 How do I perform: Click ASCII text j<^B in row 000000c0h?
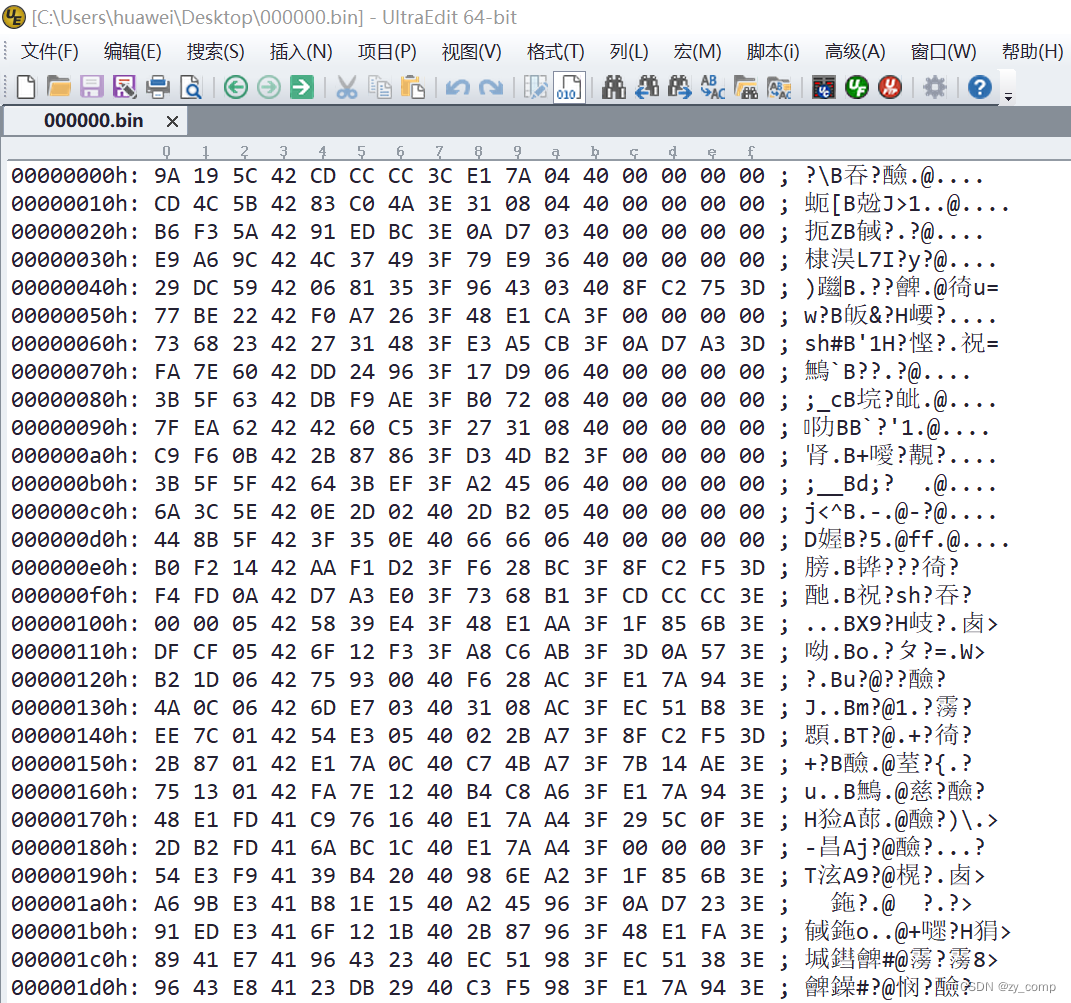click(x=831, y=512)
